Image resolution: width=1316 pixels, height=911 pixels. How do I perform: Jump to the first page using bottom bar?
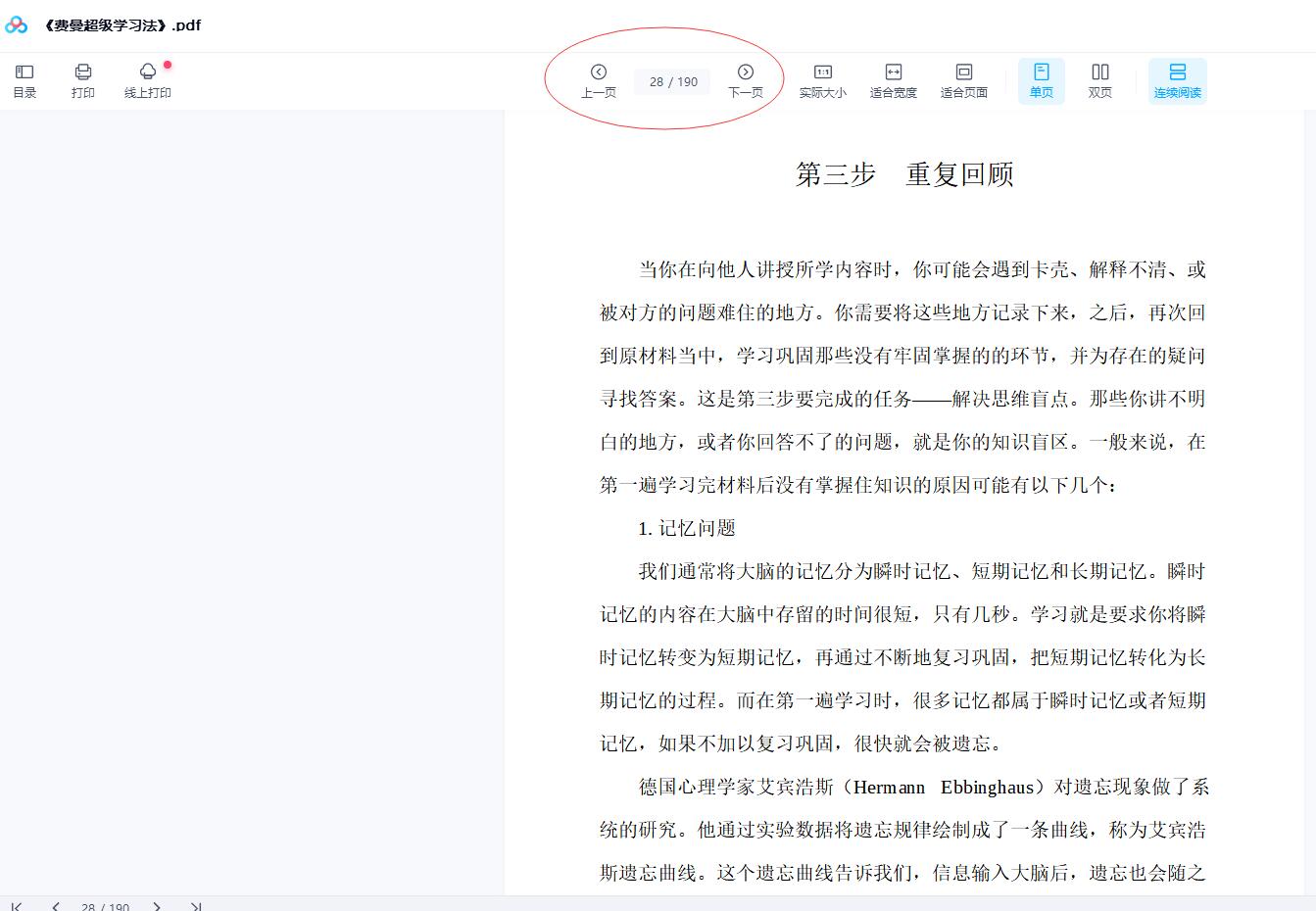[x=15, y=907]
